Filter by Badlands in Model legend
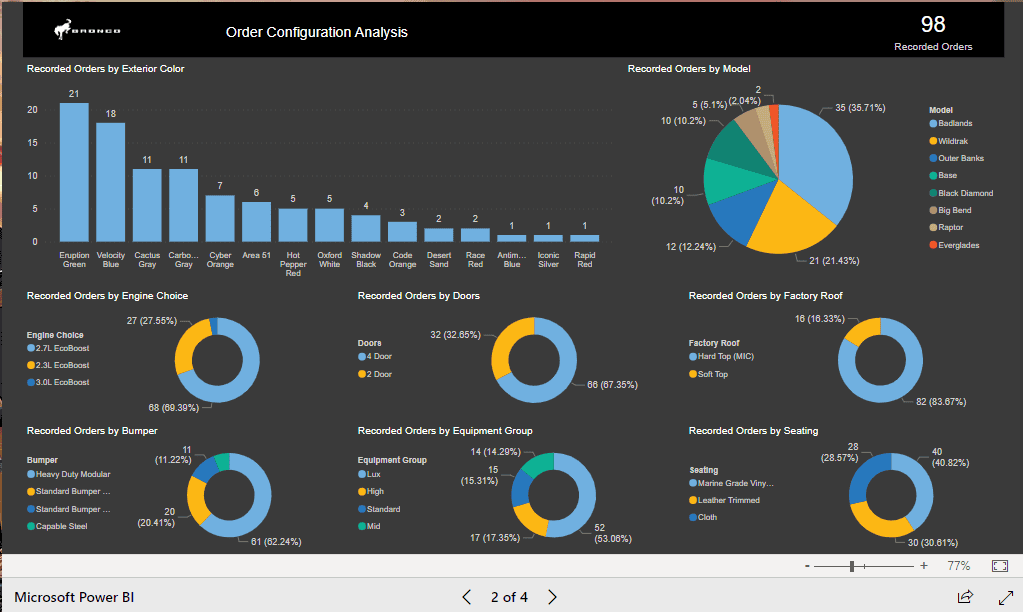This screenshot has height=612, width=1023. pyautogui.click(x=951, y=123)
